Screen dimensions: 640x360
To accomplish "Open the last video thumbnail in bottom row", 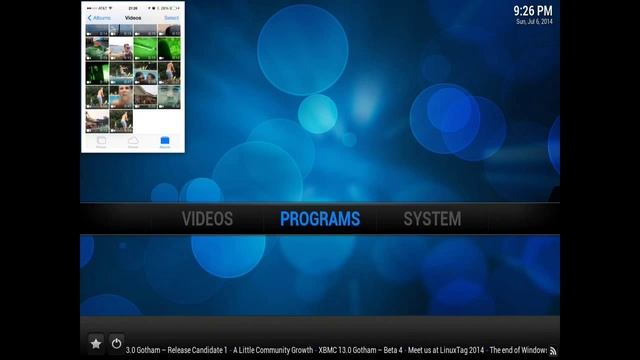I will (121, 121).
